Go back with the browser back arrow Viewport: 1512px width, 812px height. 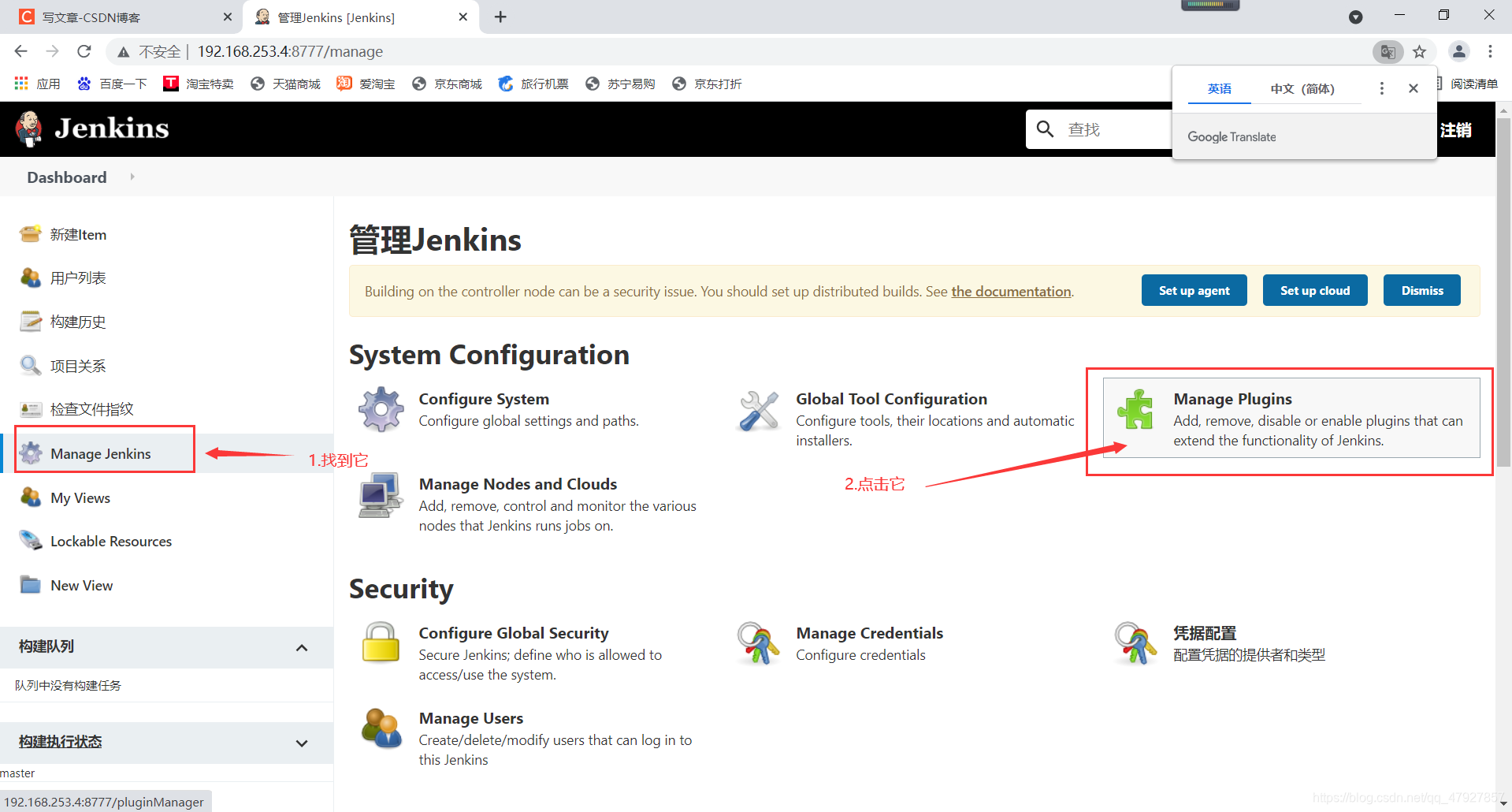point(21,51)
